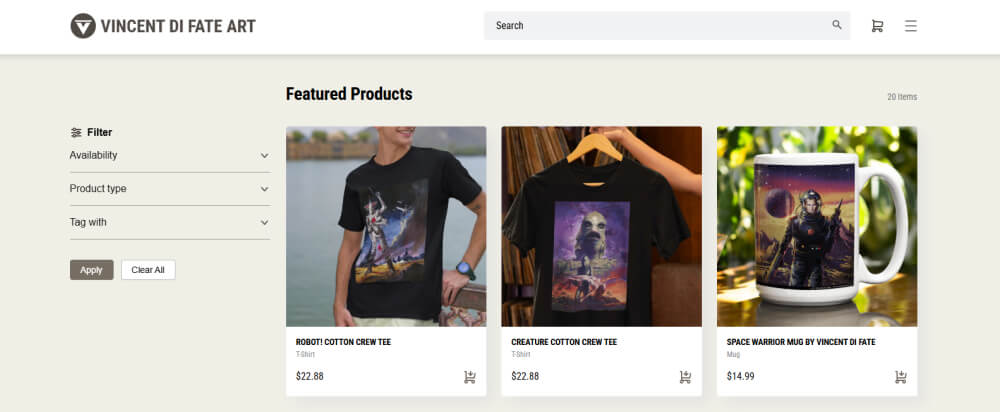Add Space Warrior Mug to cart
The image size is (1000, 412).
[x=901, y=377]
